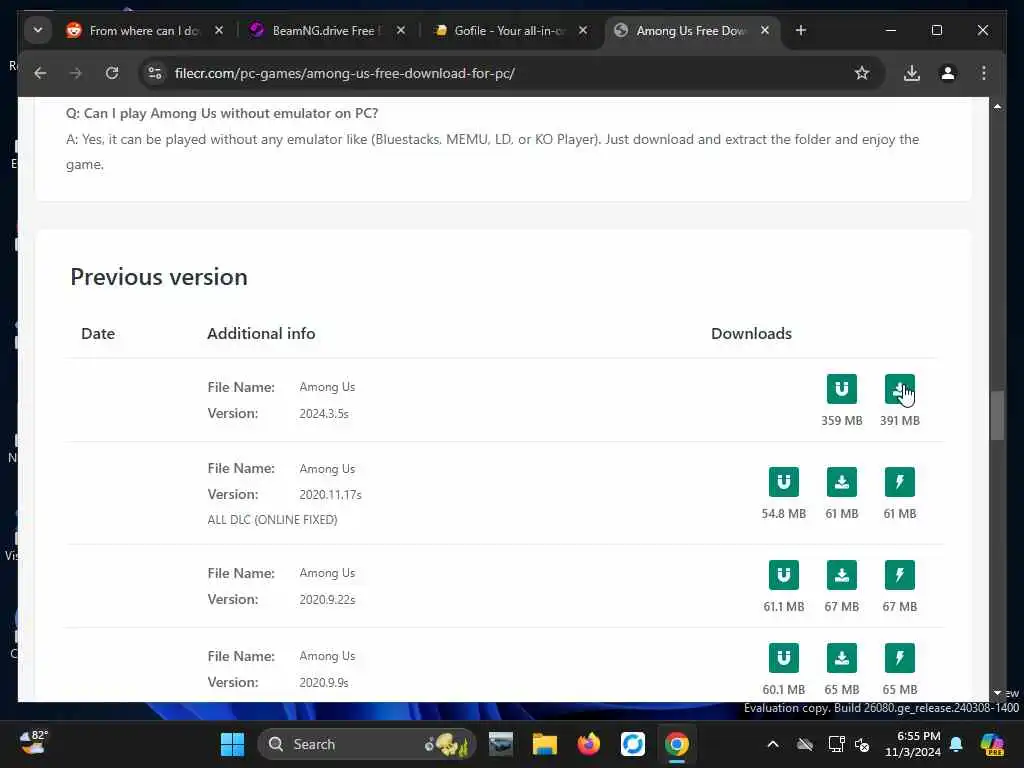Close the Gofile tab

point(583,30)
